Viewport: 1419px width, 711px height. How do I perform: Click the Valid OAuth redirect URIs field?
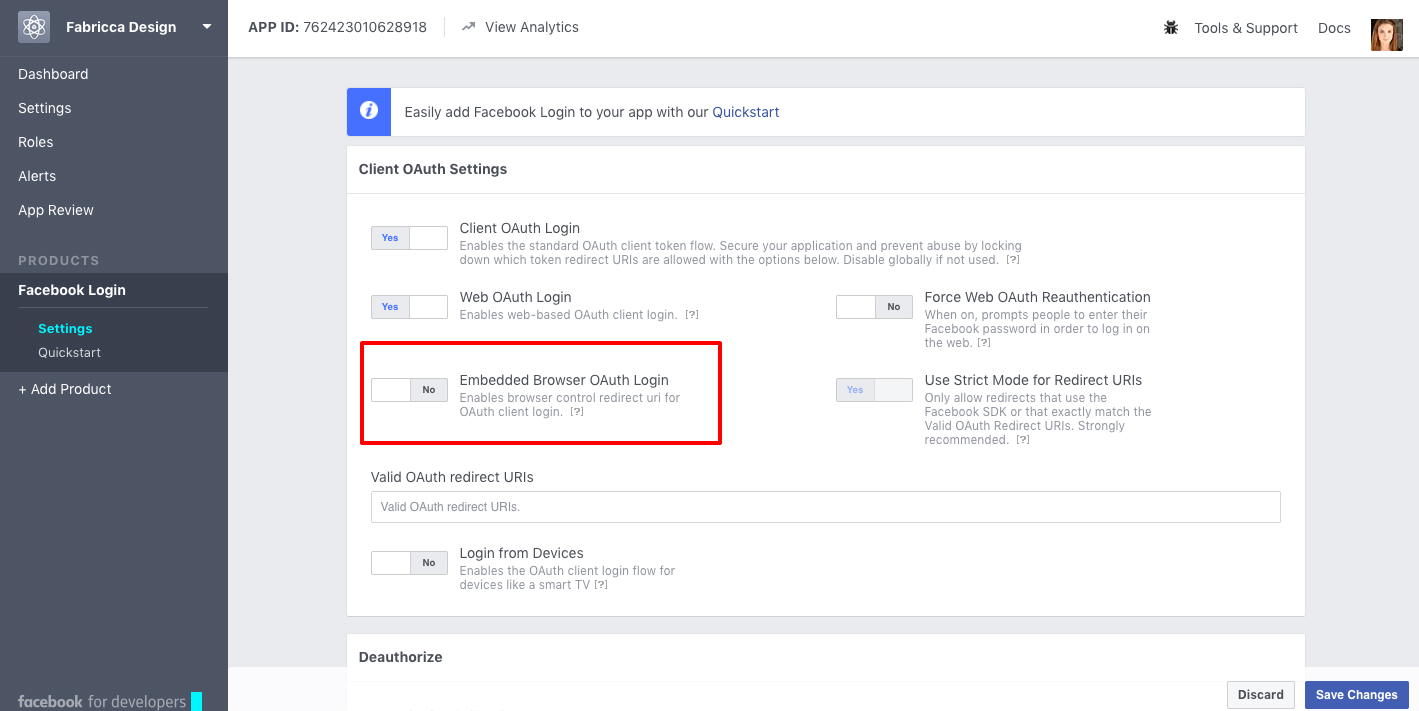[825, 507]
